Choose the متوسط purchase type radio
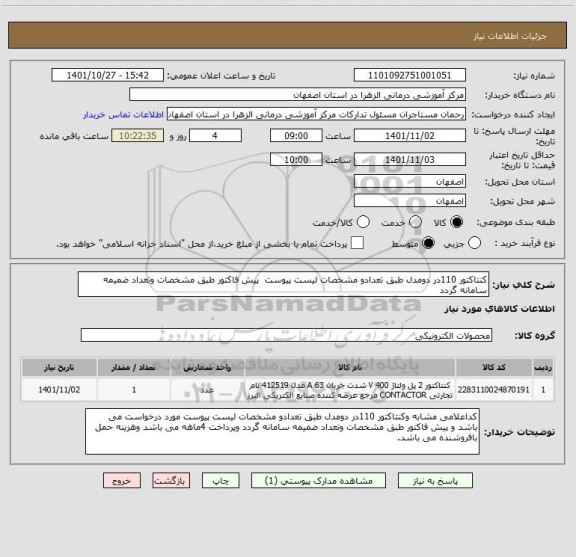 coord(428,243)
